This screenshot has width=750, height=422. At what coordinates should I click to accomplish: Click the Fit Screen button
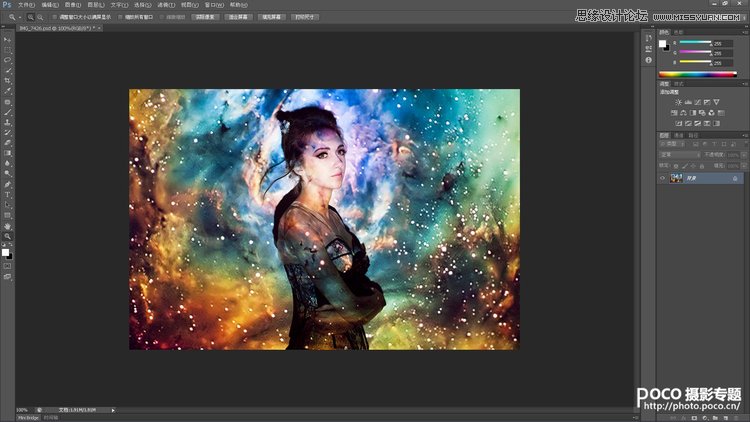point(240,17)
